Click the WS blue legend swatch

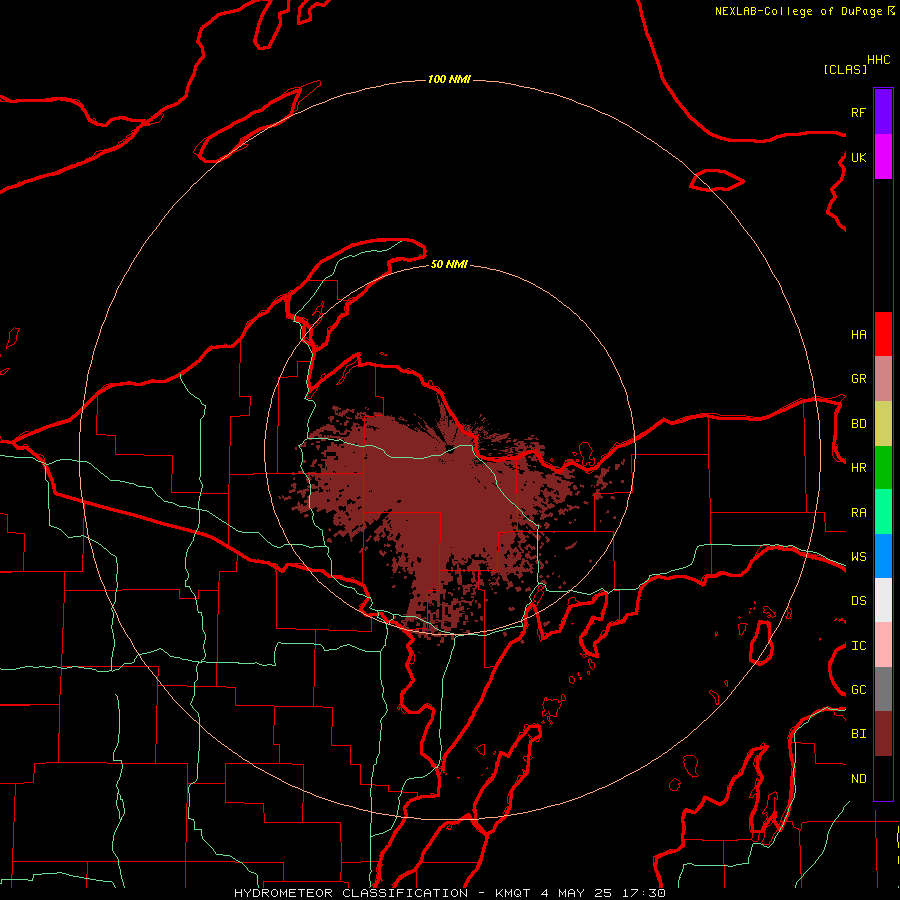883,556
